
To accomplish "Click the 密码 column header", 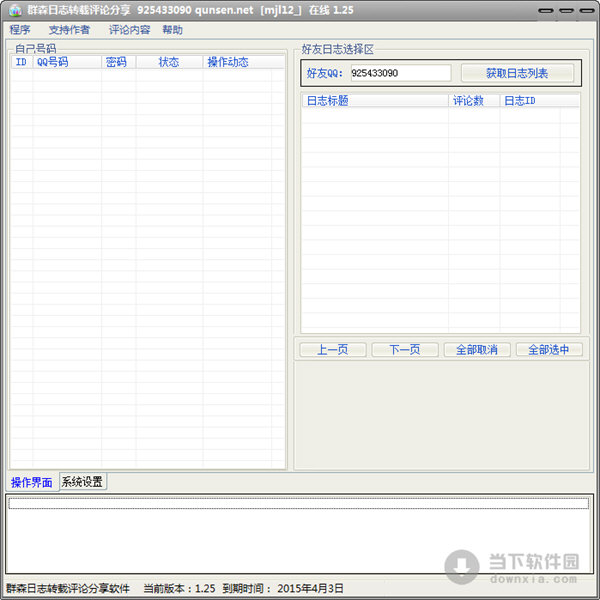I will (x=118, y=62).
